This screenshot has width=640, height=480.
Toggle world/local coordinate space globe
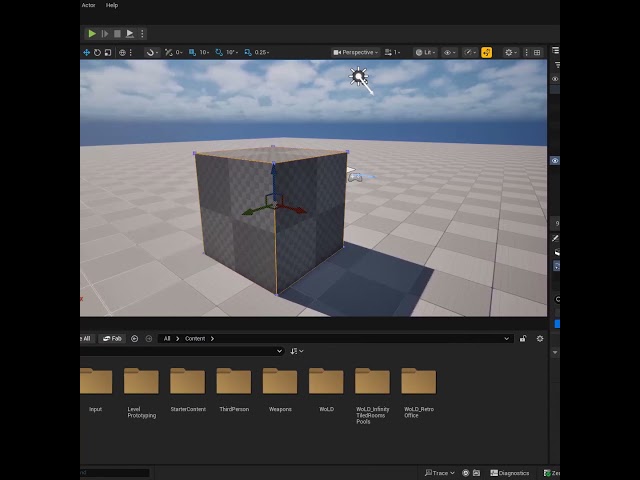click(122, 52)
